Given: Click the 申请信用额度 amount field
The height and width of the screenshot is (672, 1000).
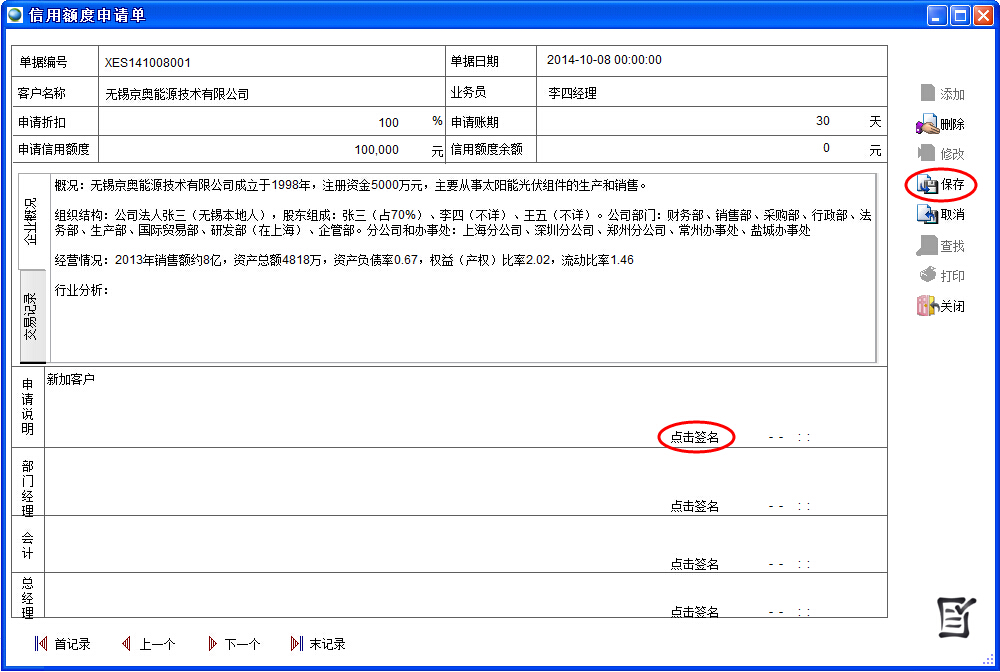Looking at the screenshot, I should click(300, 154).
